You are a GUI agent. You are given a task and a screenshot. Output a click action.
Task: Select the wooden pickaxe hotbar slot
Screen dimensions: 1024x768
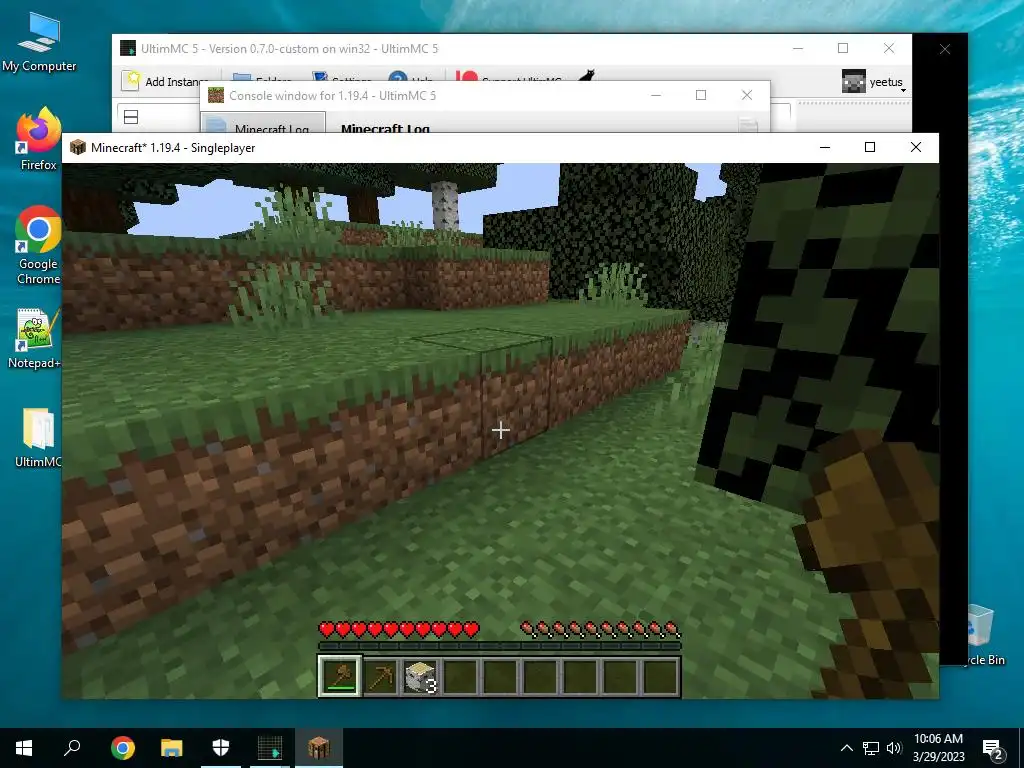380,676
